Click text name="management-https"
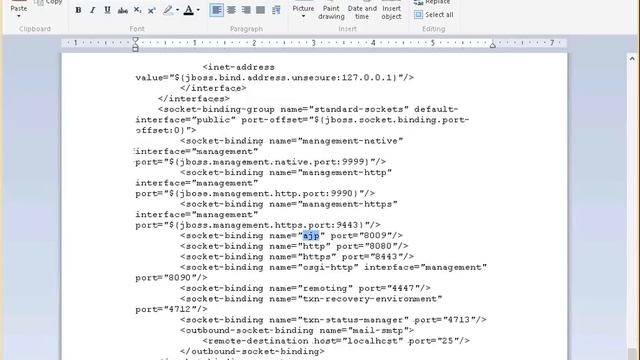The image size is (640, 360). pos(333,204)
